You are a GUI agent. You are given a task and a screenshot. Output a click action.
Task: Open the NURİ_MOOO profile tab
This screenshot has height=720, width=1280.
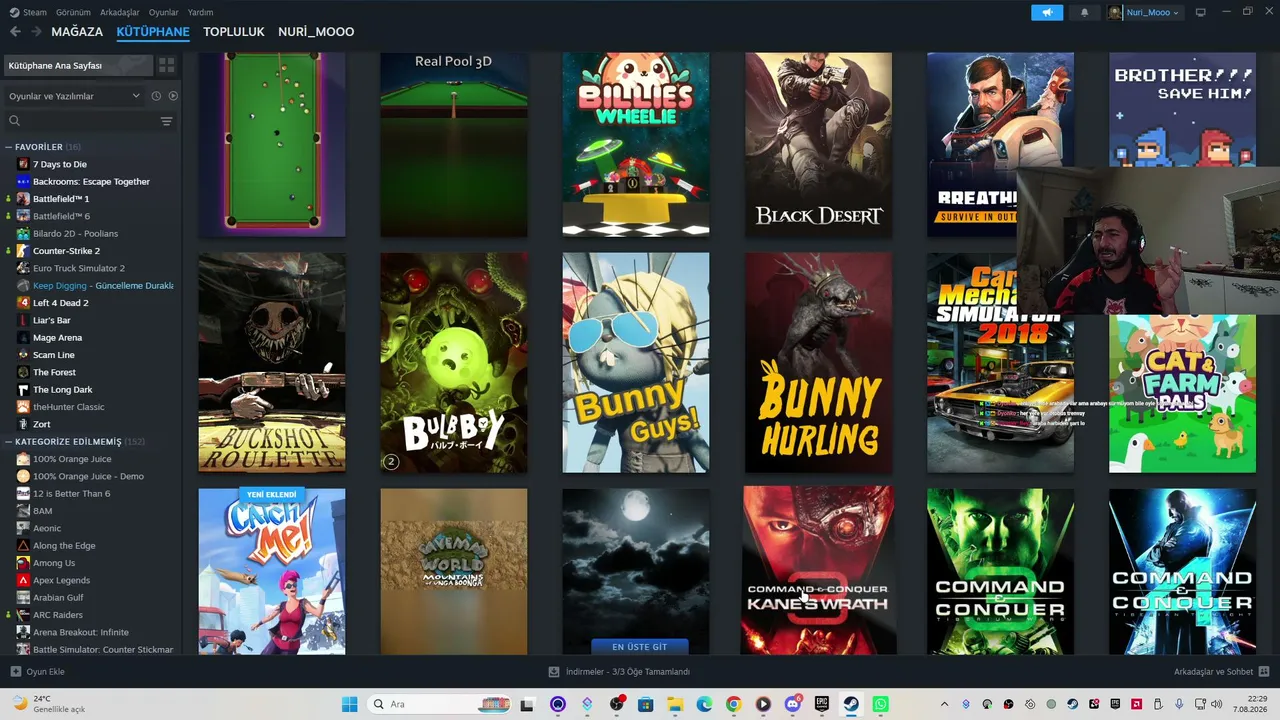[x=316, y=32]
